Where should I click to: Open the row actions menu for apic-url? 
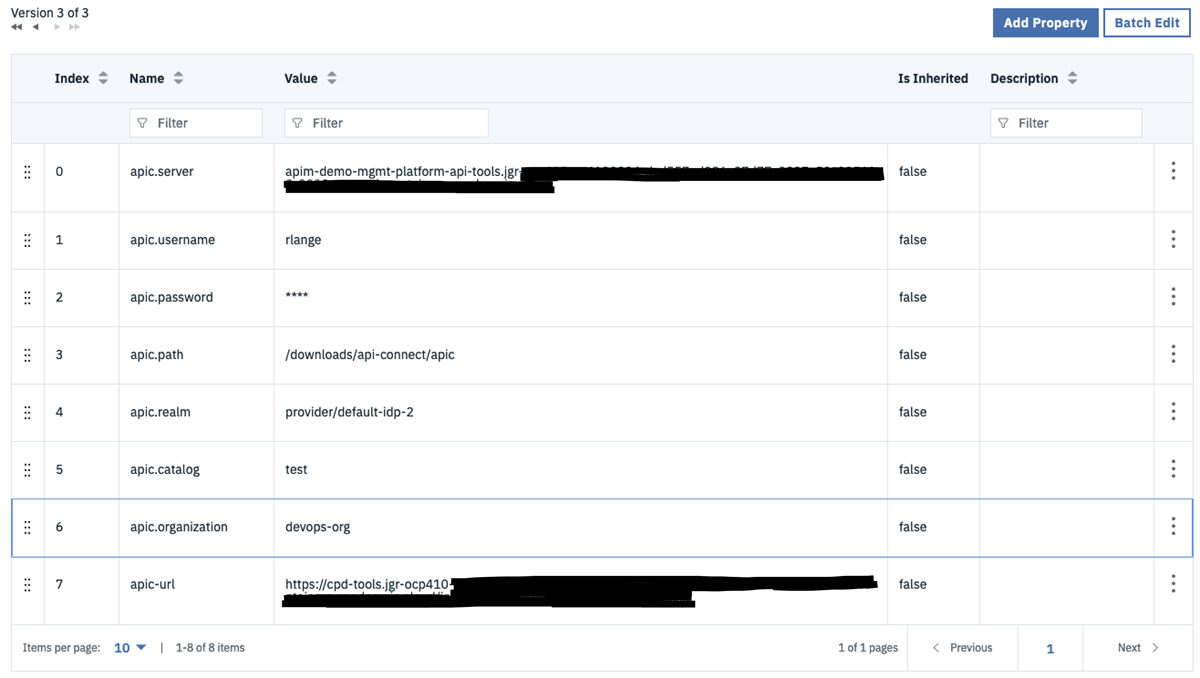coord(1173,583)
